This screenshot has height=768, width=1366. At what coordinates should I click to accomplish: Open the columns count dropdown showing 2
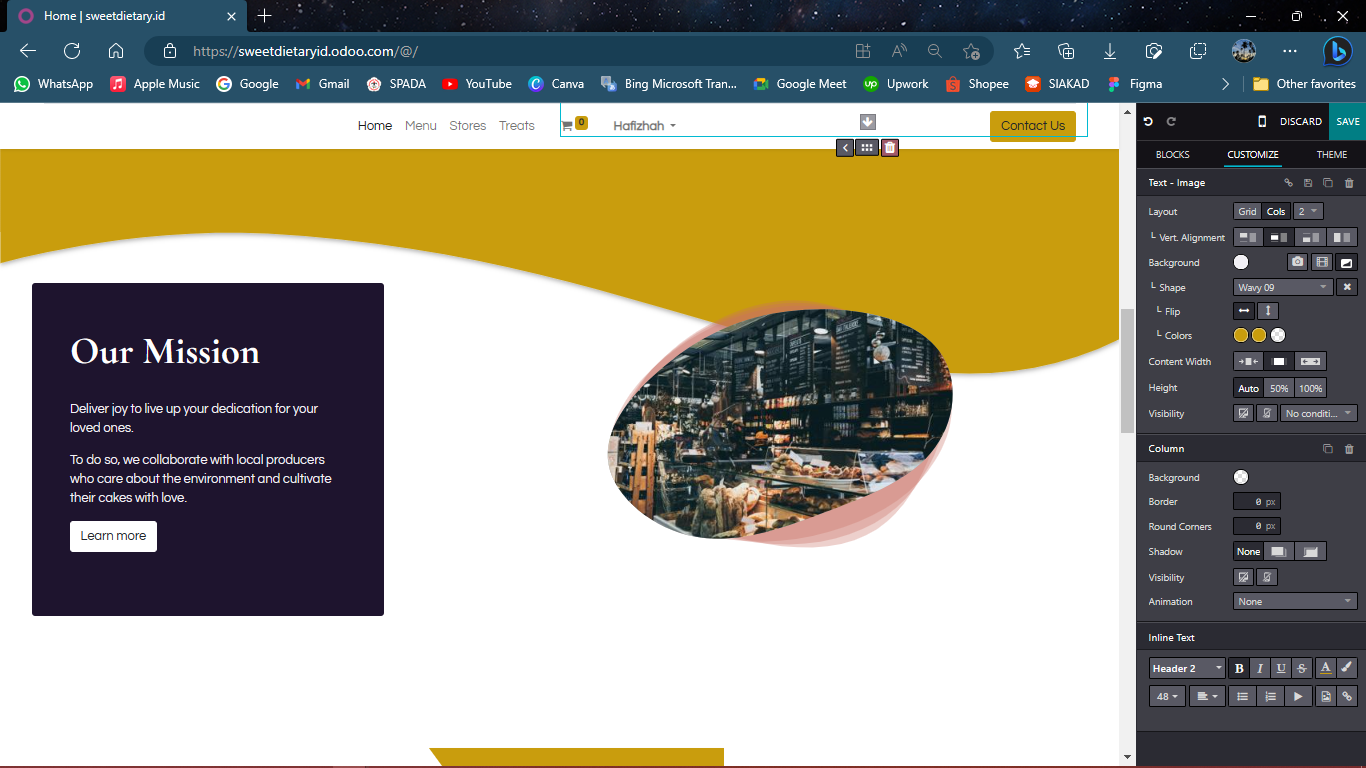(1308, 211)
